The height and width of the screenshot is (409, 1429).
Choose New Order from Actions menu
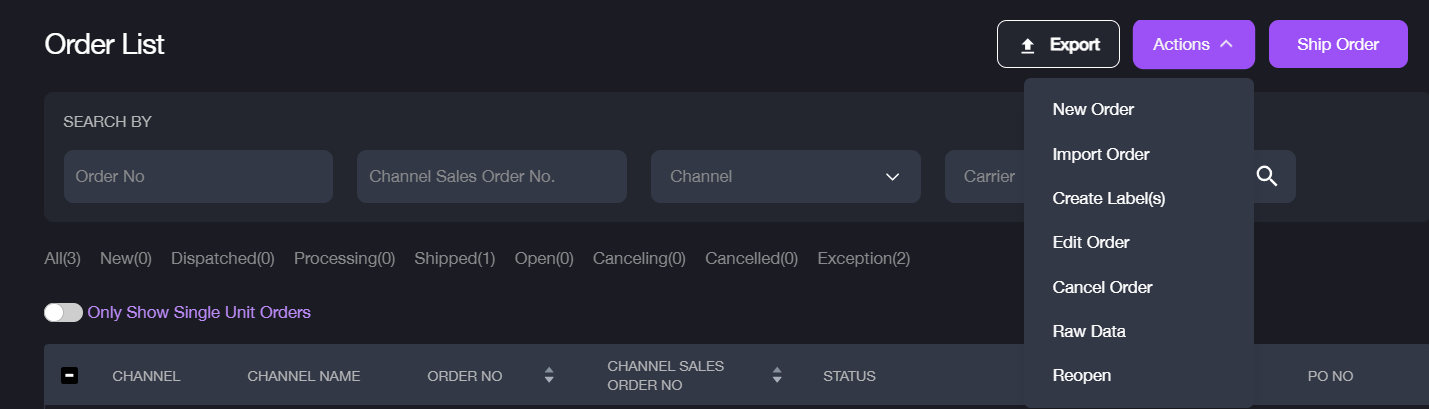(1093, 109)
